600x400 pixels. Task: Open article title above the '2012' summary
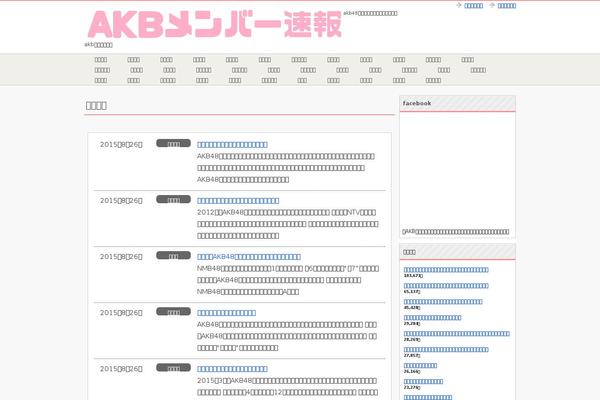point(238,201)
